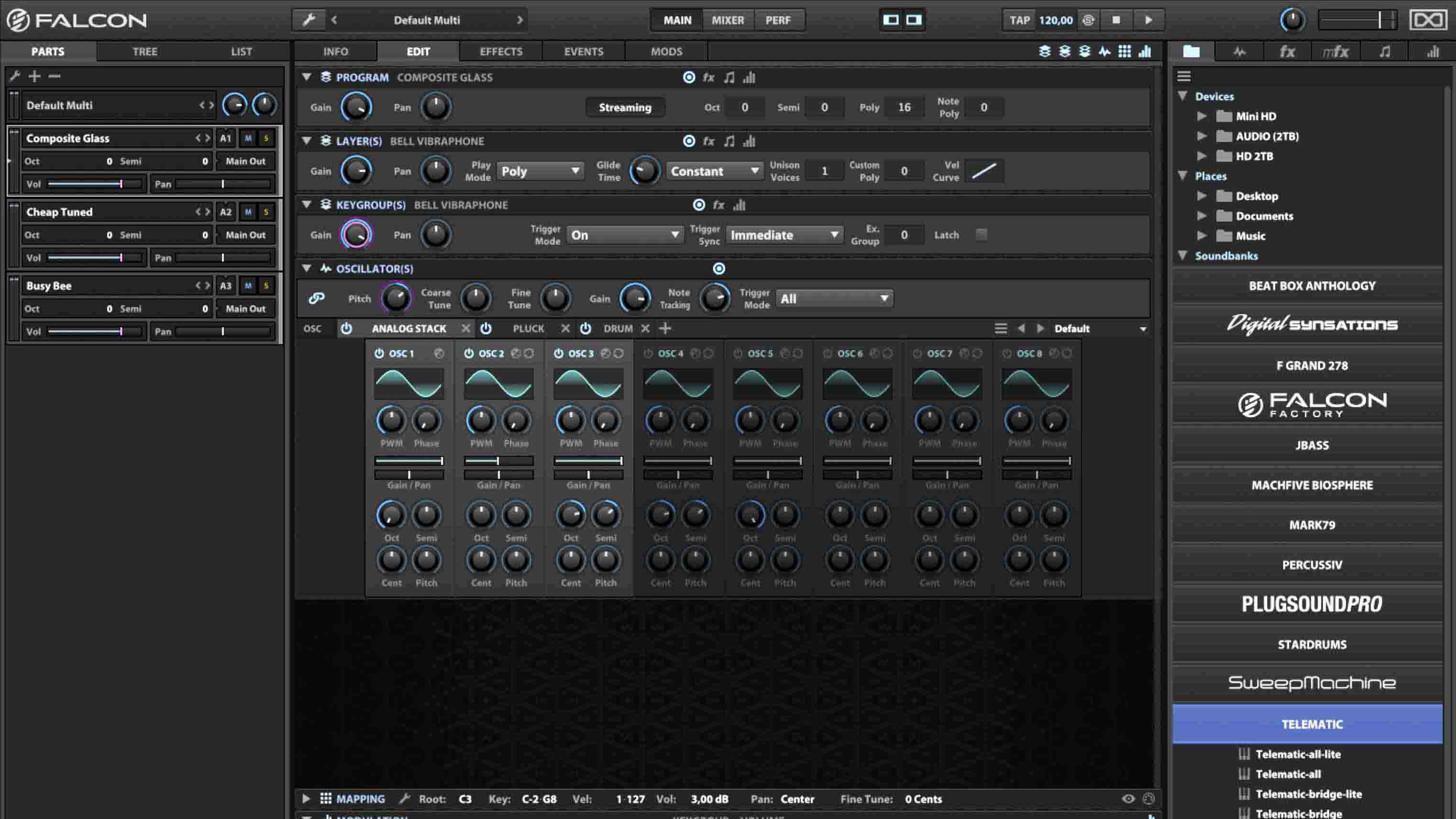Mute the Composite Glass part
The image size is (1456, 819).
coord(248,138)
